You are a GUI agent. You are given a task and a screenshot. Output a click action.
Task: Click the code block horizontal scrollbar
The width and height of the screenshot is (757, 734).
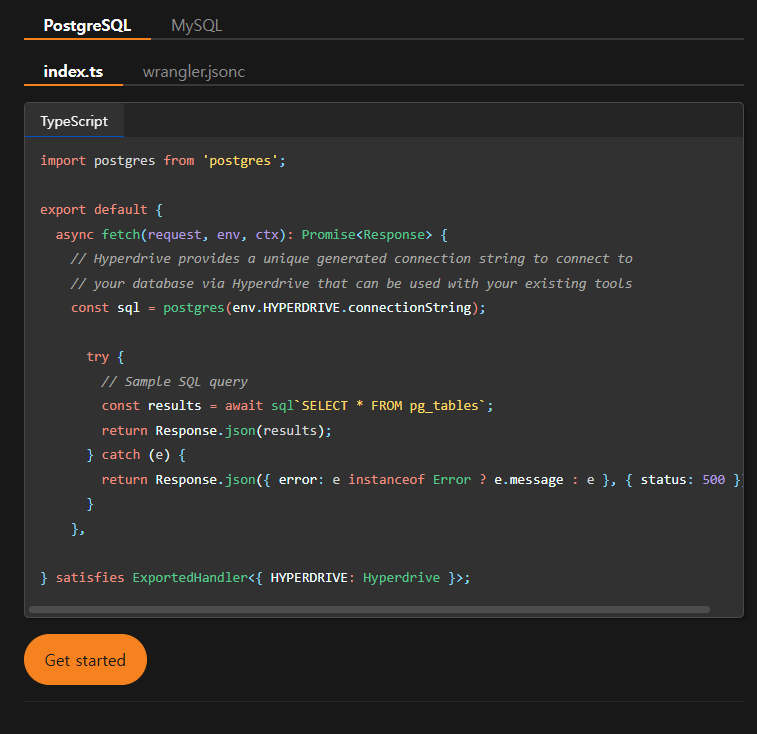point(369,608)
